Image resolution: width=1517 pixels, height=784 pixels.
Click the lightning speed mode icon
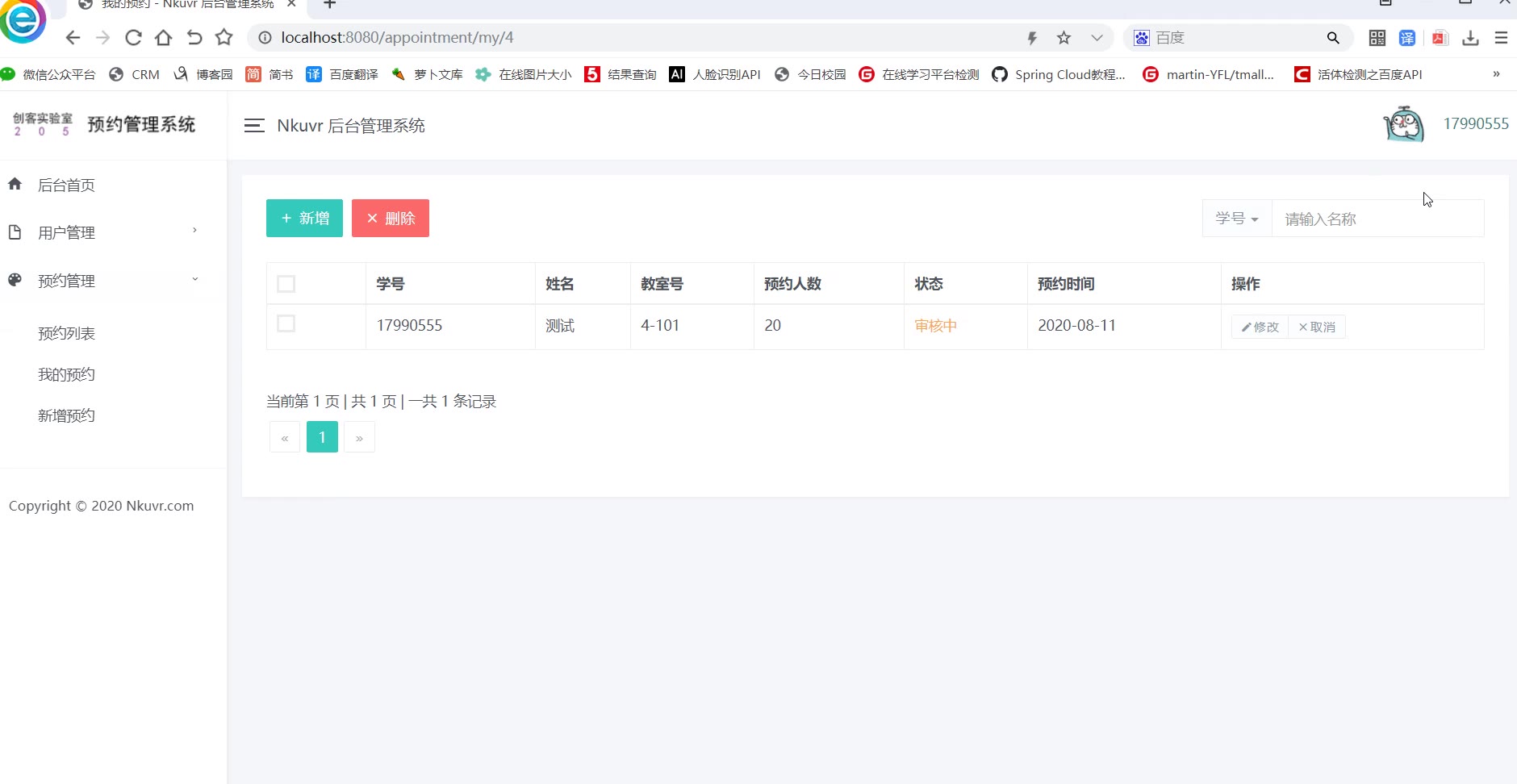coord(1032,38)
